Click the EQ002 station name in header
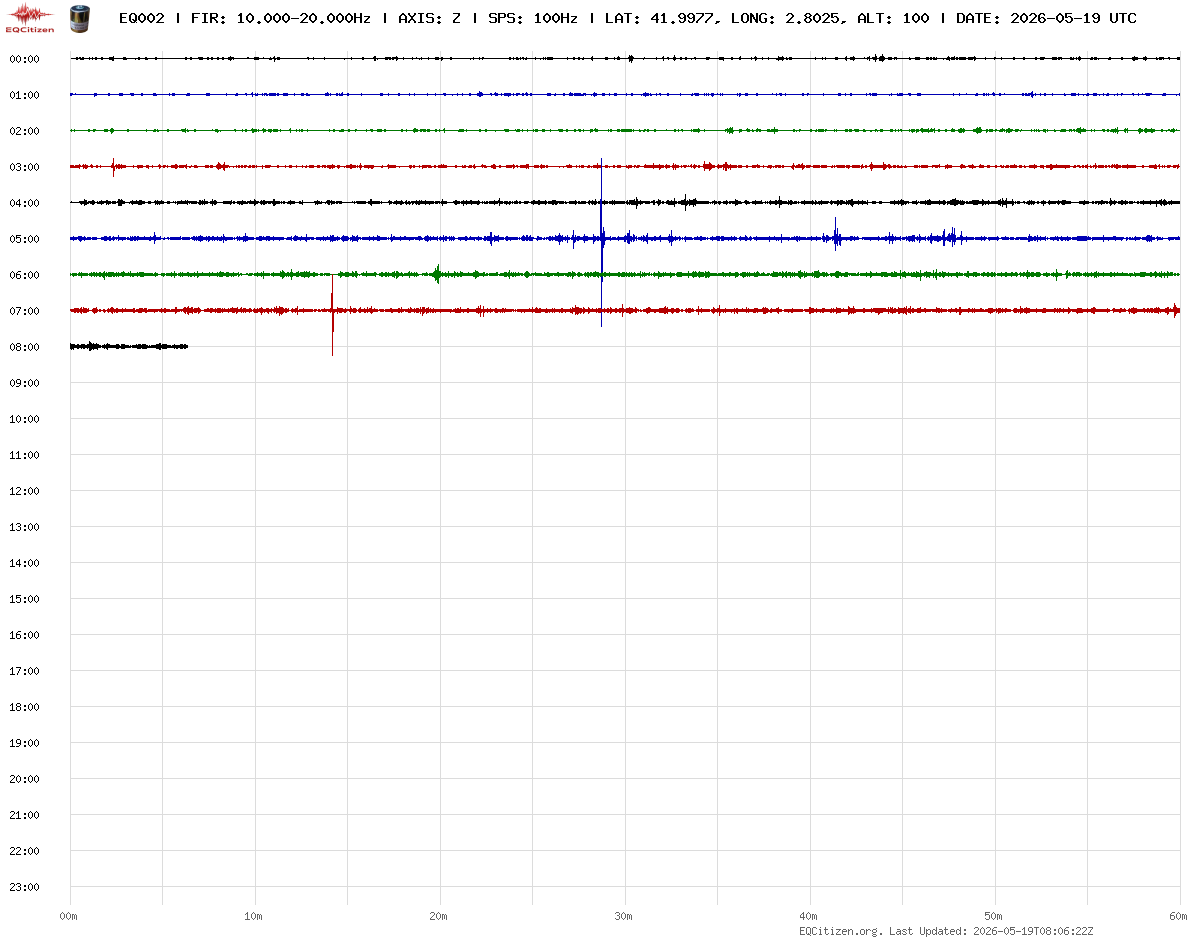1200x940 pixels. 142,18
